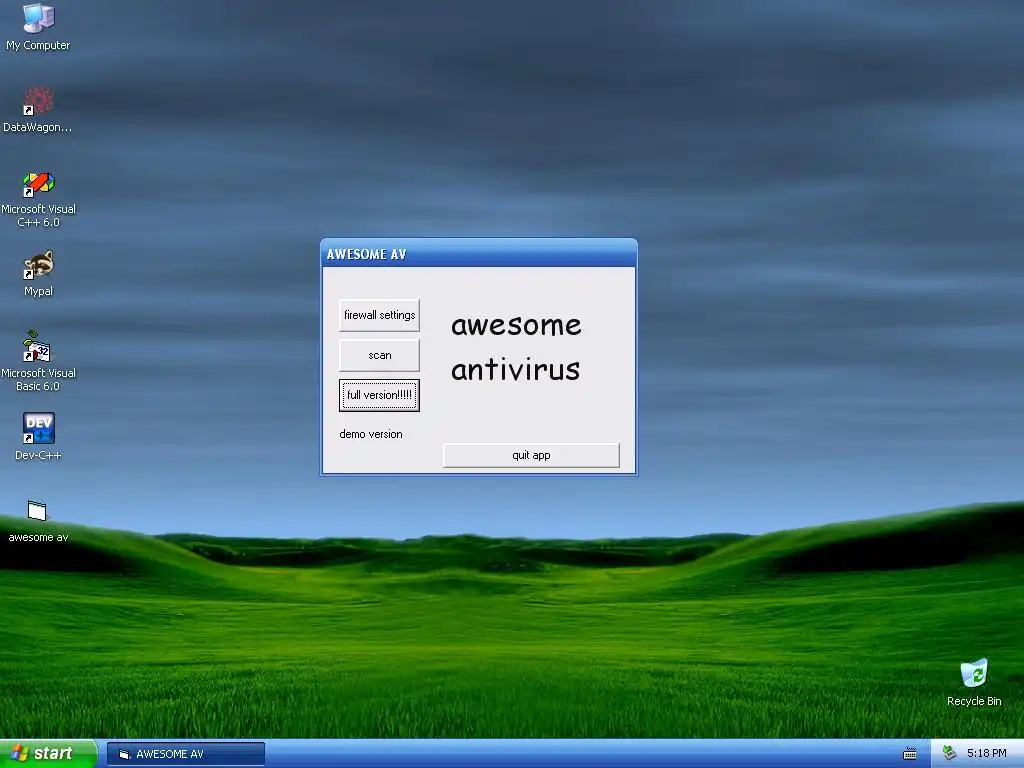The width and height of the screenshot is (1024, 768).
Task: Click the demo version label
Action: (371, 434)
